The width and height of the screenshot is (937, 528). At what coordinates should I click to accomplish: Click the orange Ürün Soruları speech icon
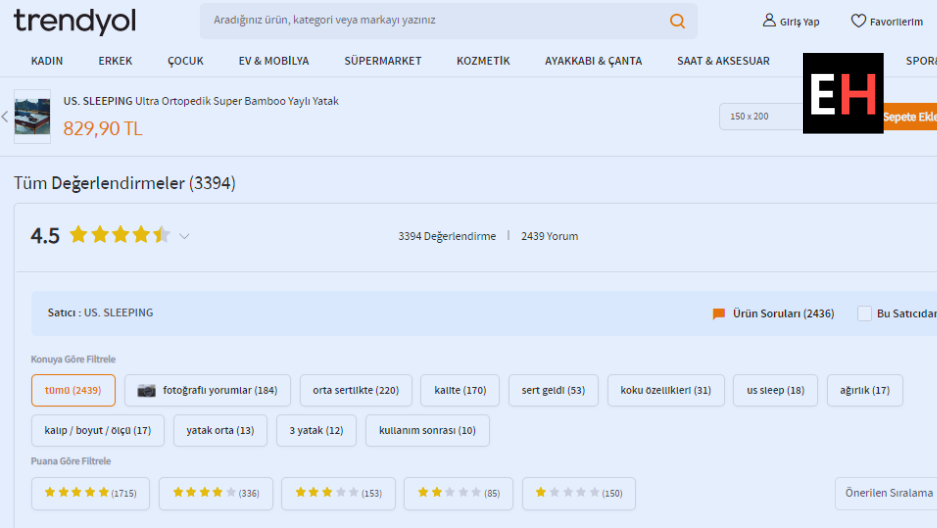pos(718,314)
